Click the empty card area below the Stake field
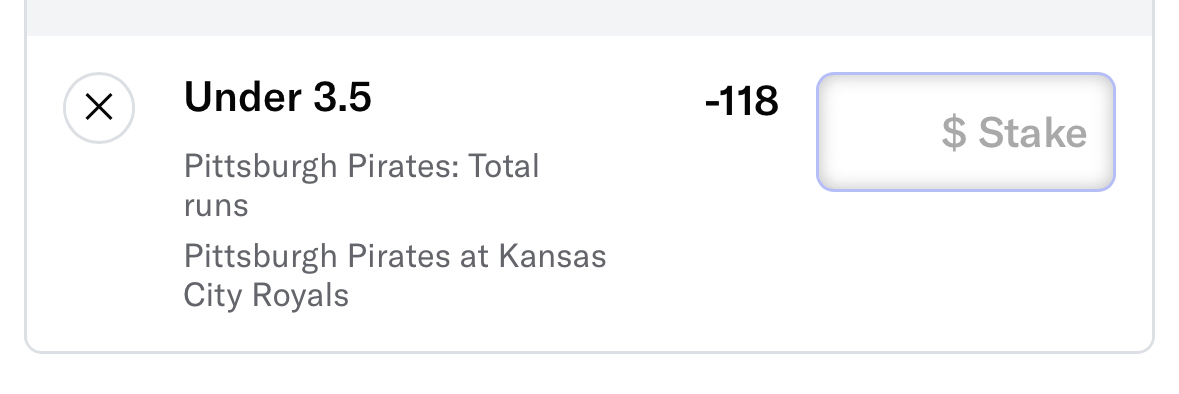The image size is (1179, 394). [965, 271]
